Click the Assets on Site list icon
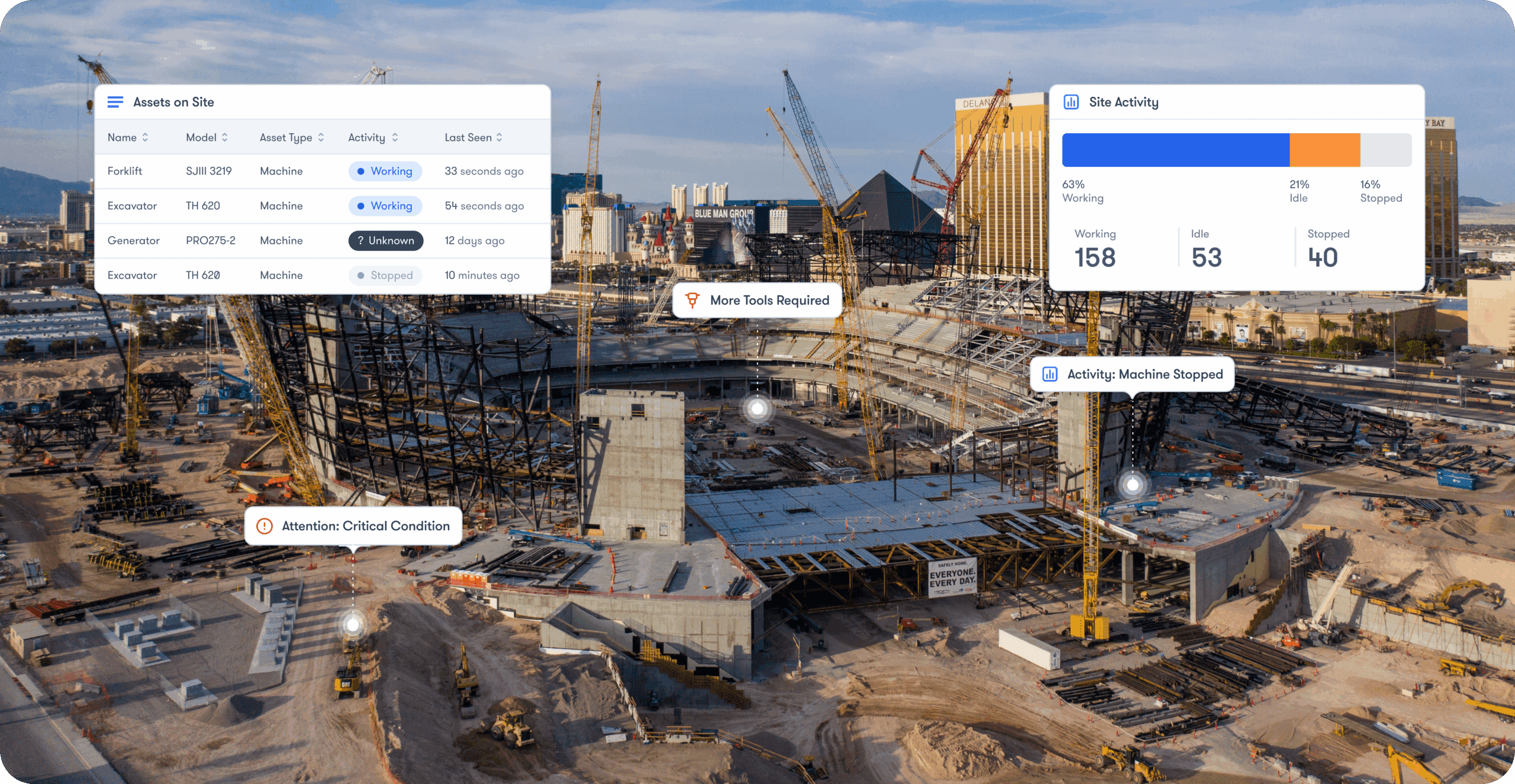 click(115, 102)
